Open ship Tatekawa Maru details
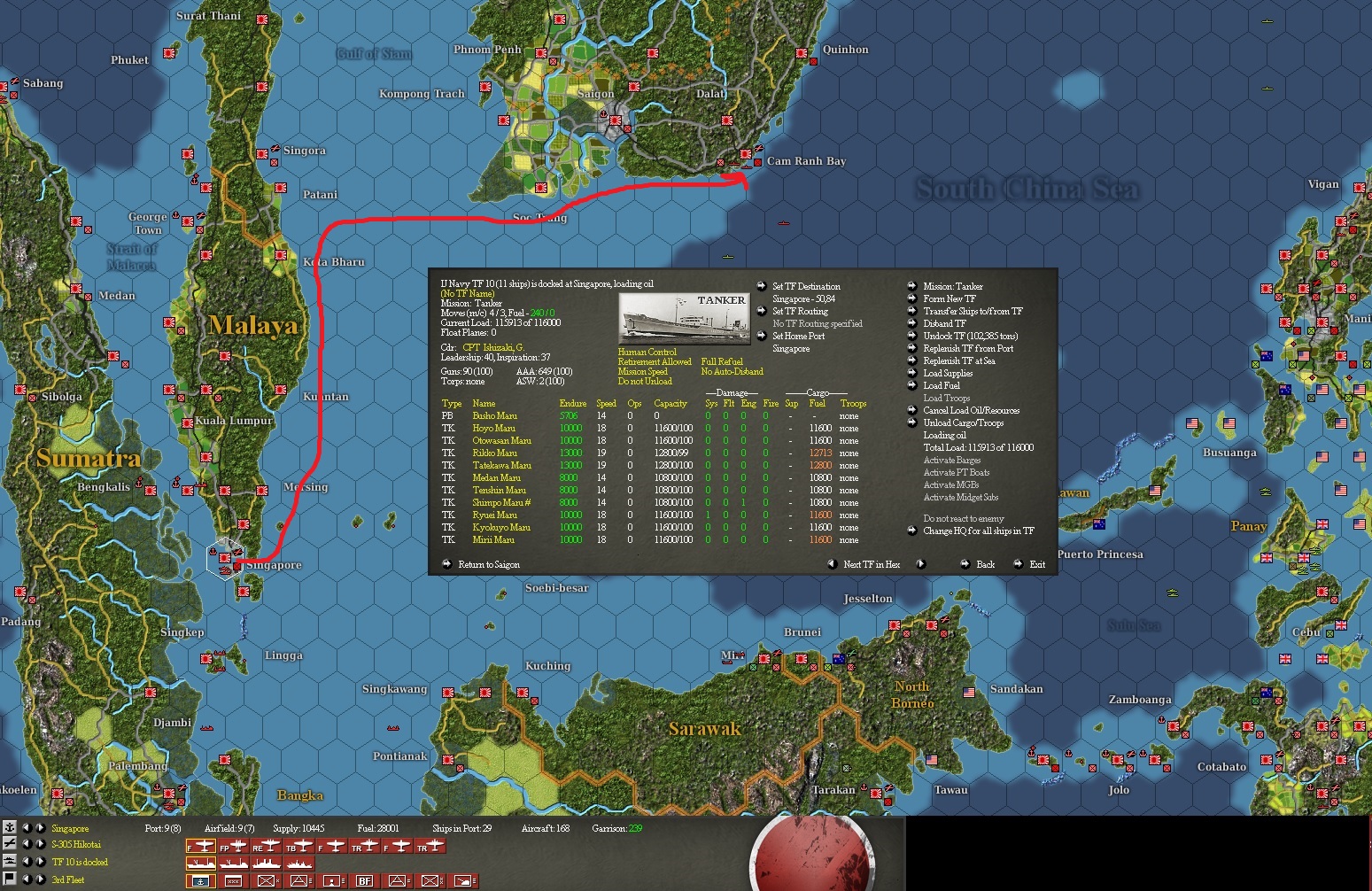The width and height of the screenshot is (1372, 891). pos(502,465)
